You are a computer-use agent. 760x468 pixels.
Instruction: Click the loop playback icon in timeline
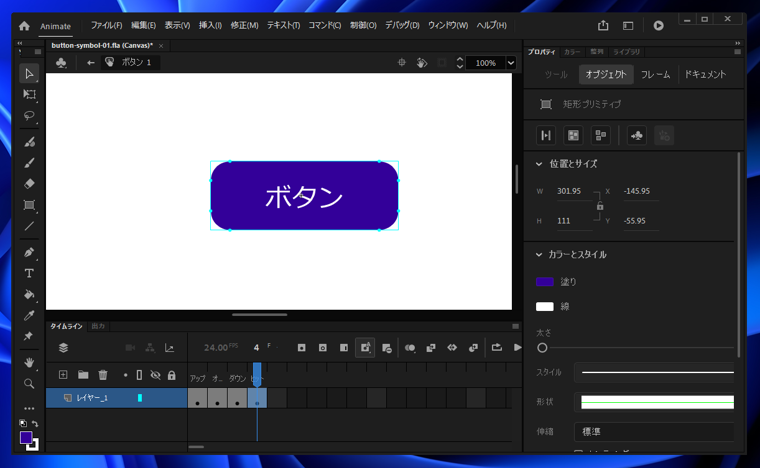[496, 347]
